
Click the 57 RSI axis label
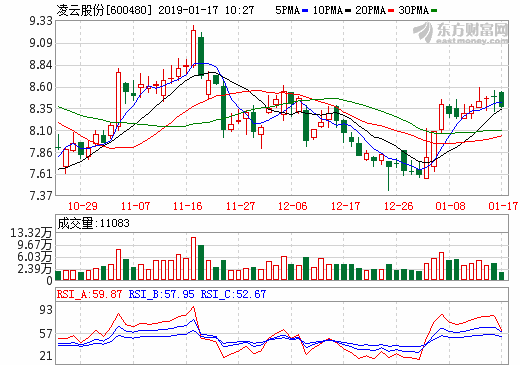pyautogui.click(x=46, y=334)
